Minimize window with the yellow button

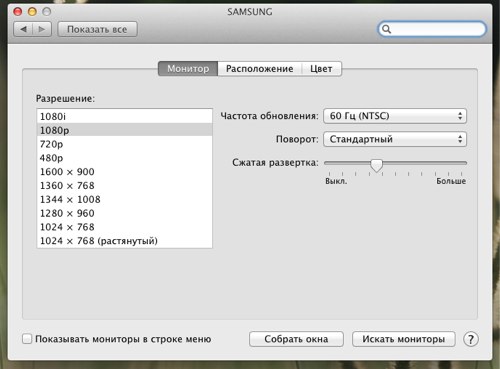[x=32, y=12]
